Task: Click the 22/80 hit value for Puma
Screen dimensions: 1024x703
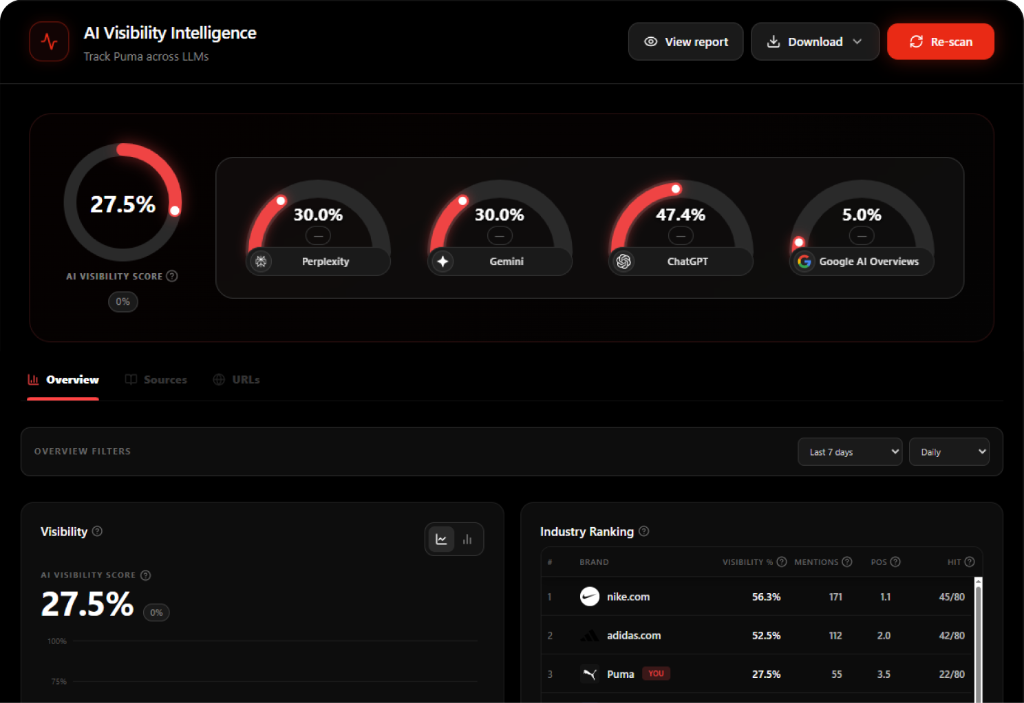Action: tap(952, 674)
